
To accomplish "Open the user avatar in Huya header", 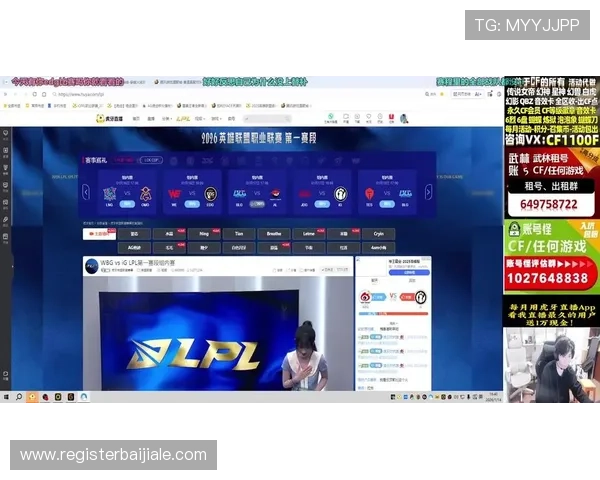I will click(404, 118).
